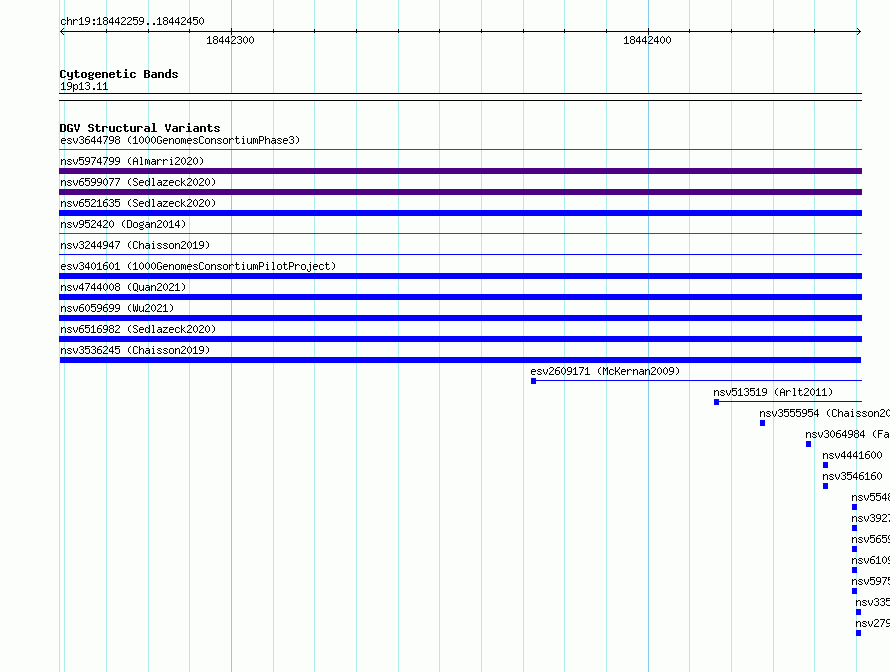This screenshot has height=672, width=890.
Task: Select the blue bar for esv3401601
Action: [460, 276]
